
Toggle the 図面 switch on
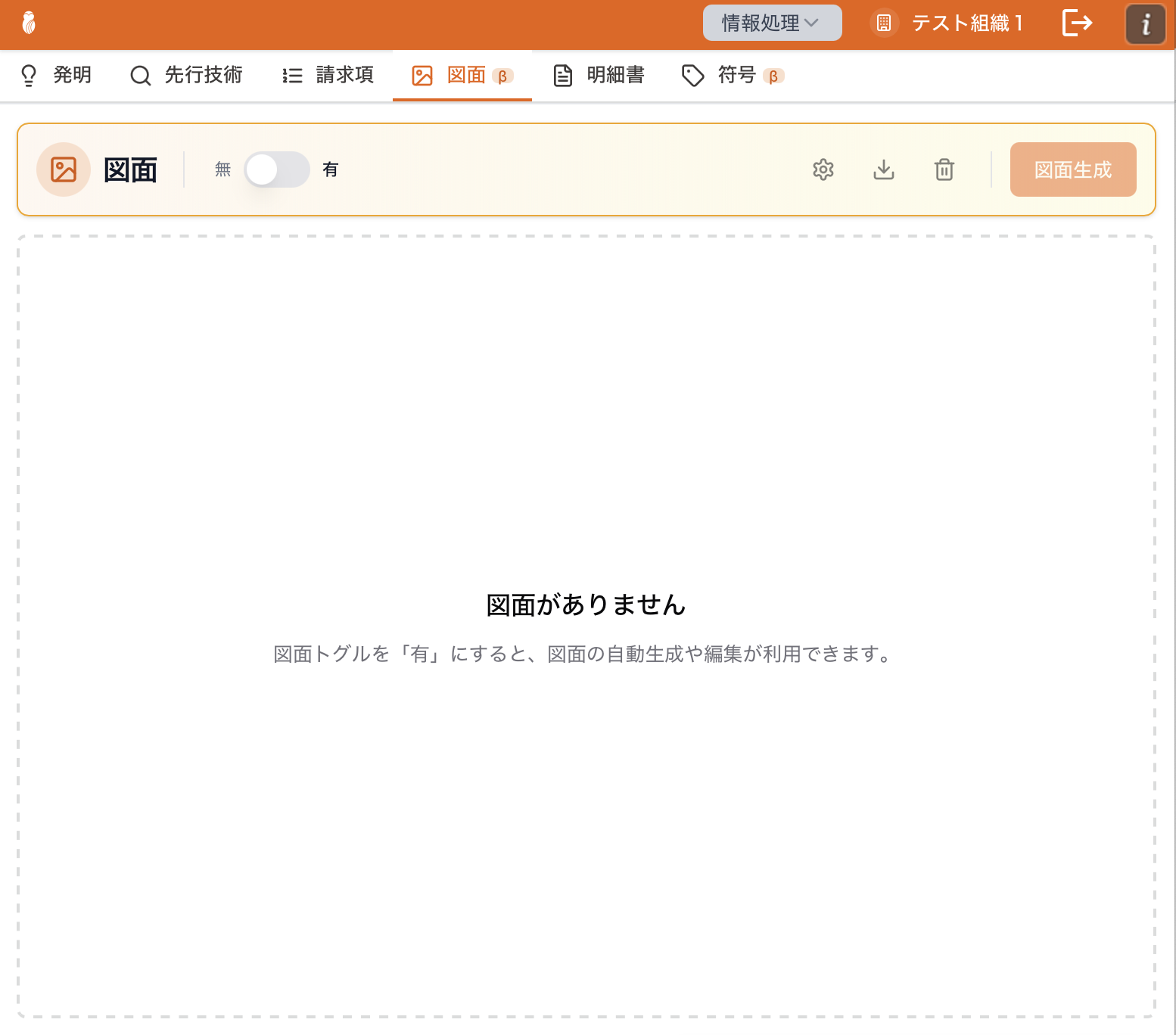[x=276, y=169]
